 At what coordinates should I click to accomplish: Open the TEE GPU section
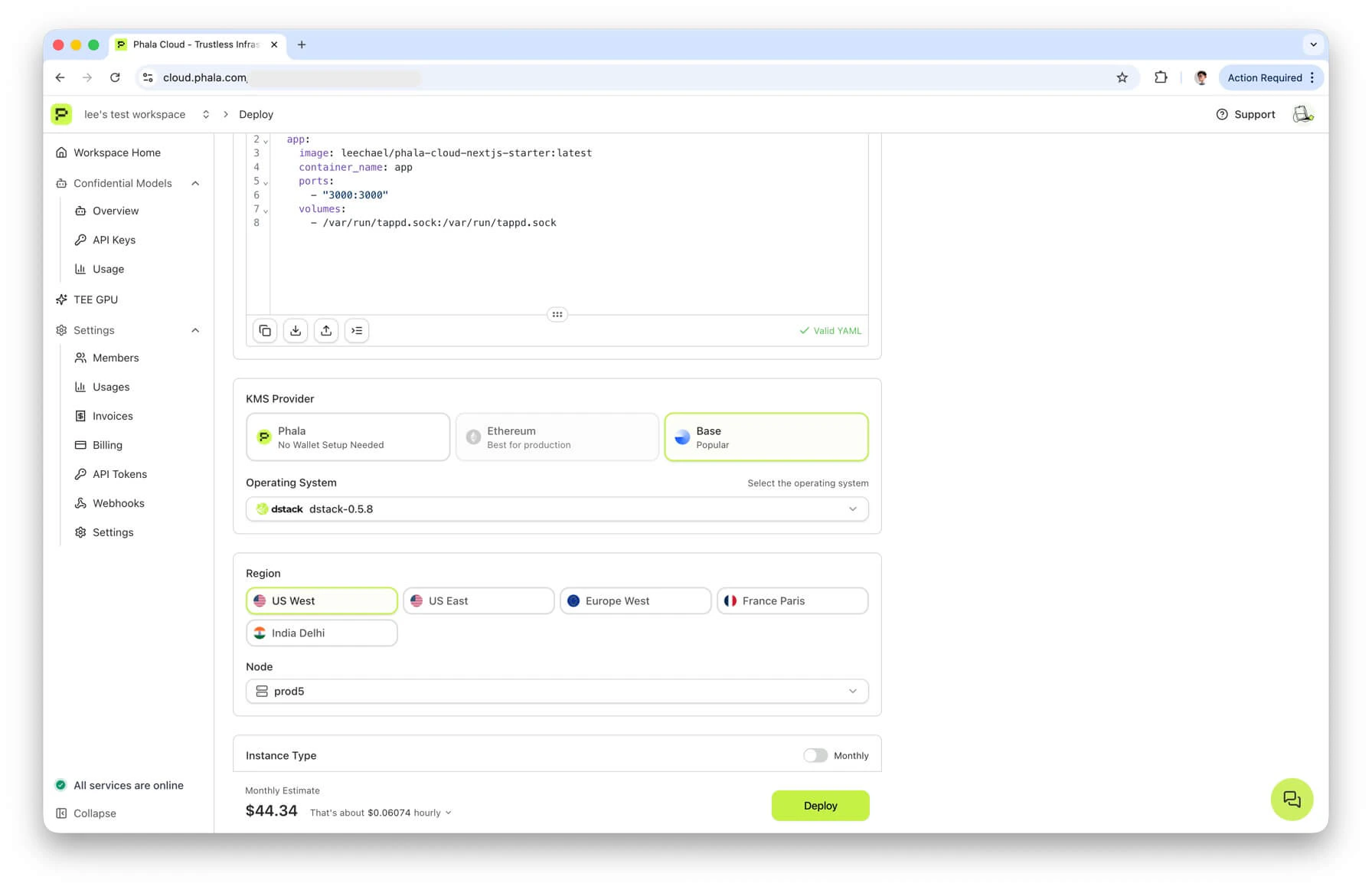[x=96, y=299]
